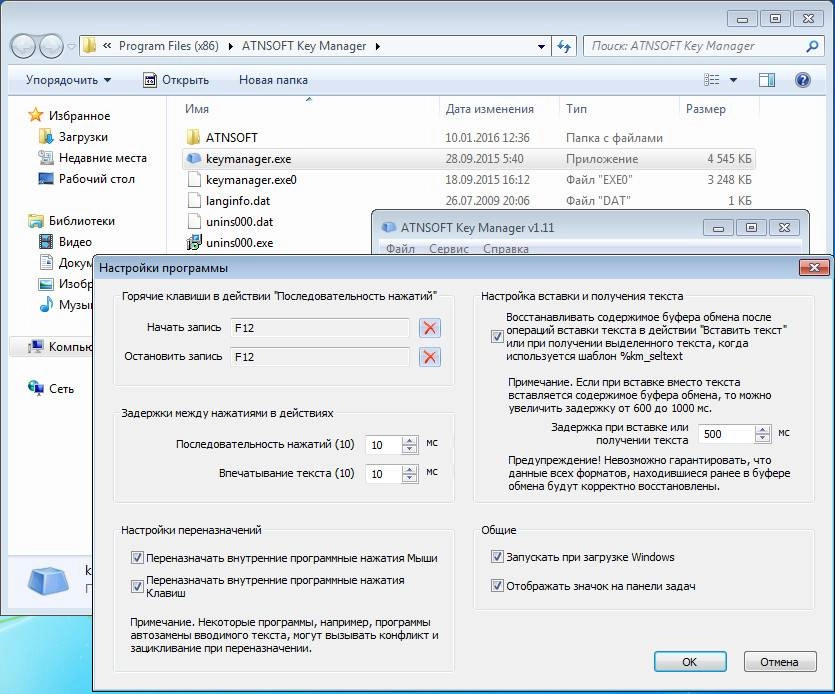Click the 'Остановить запись' hotkey field
The width and height of the screenshot is (835, 694).
[320, 357]
